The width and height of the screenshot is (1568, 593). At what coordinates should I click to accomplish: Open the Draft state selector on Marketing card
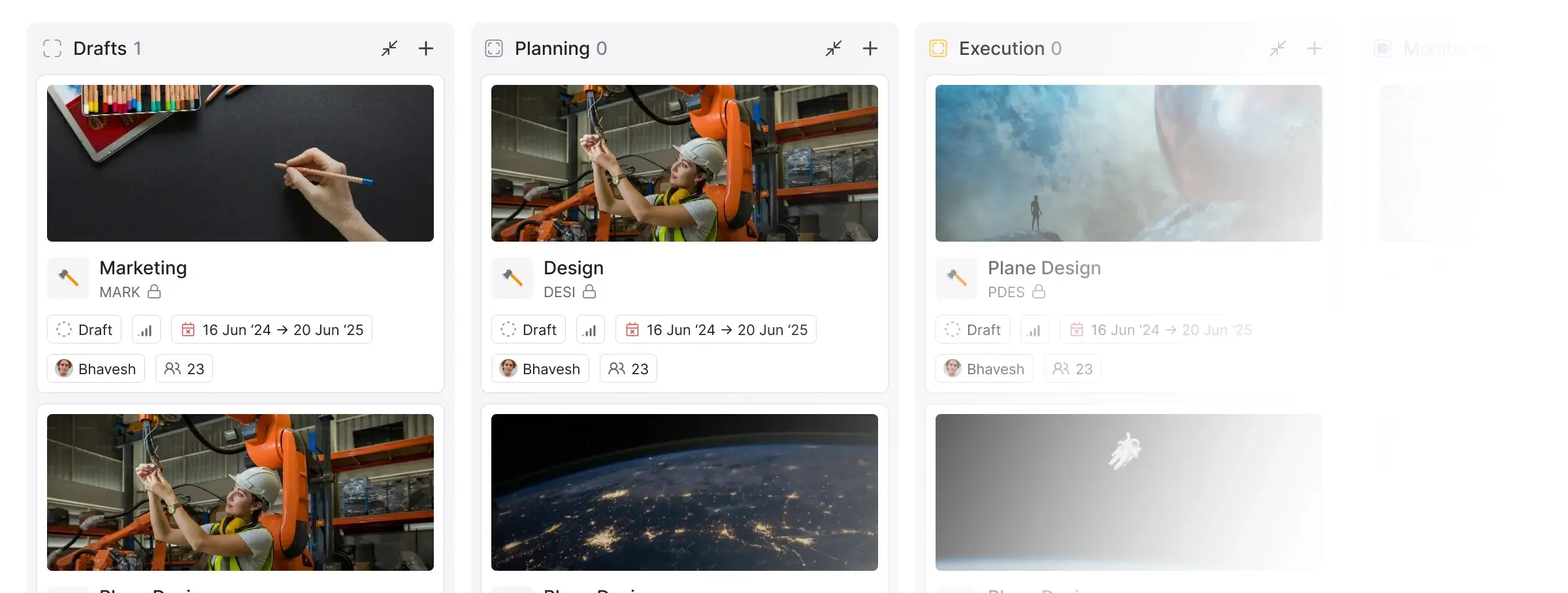point(84,329)
